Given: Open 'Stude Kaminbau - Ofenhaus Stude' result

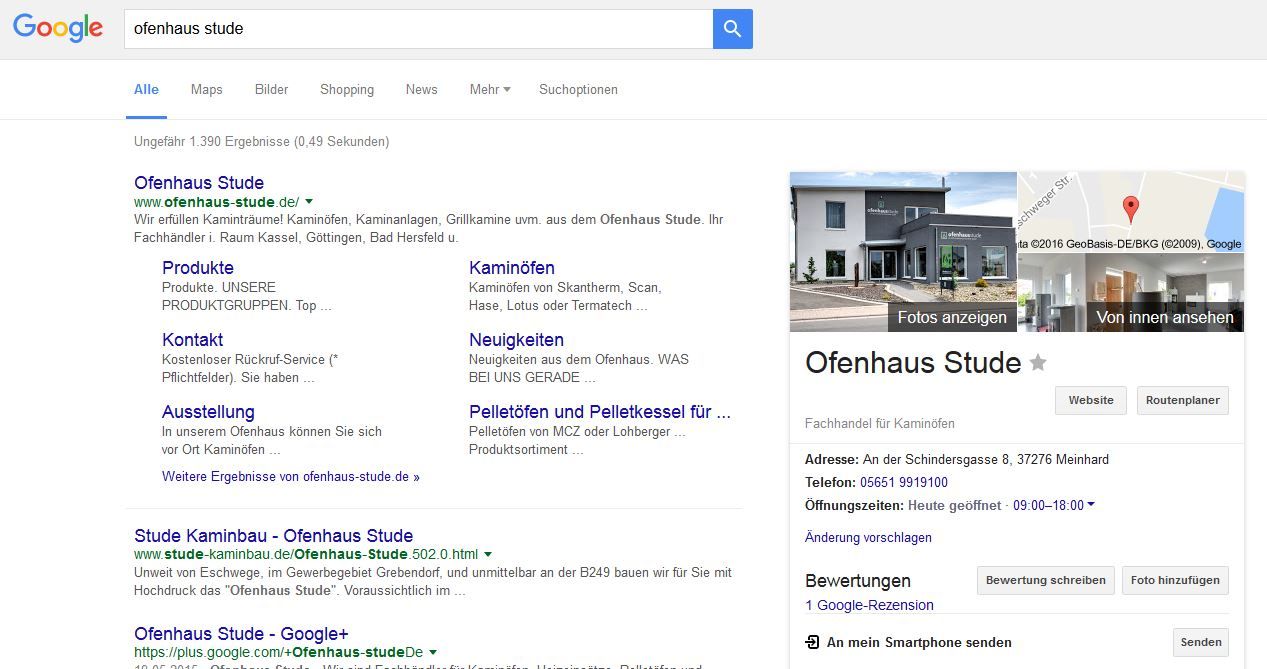Looking at the screenshot, I should (x=273, y=536).
